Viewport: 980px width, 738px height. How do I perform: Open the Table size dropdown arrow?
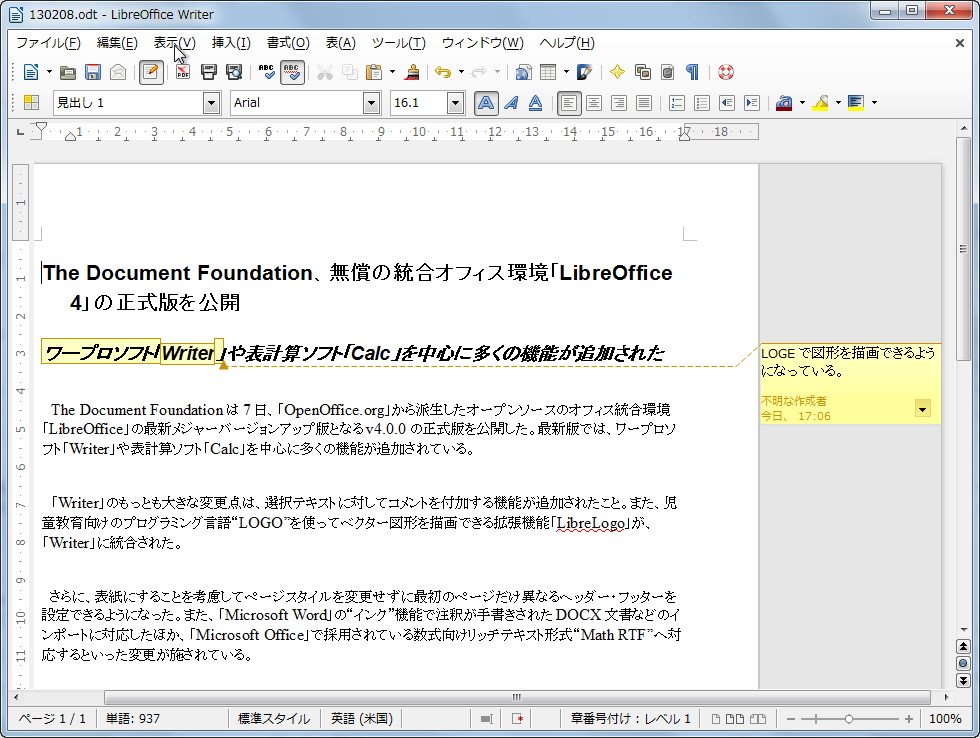566,72
